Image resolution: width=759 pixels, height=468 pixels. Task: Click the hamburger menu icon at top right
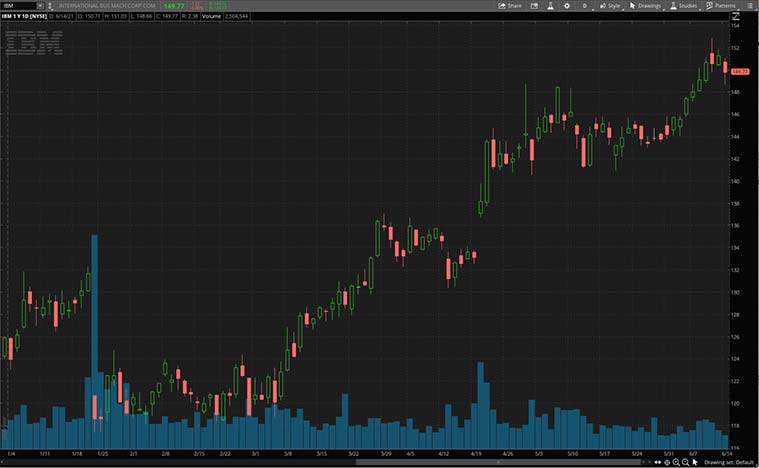(x=750, y=5)
